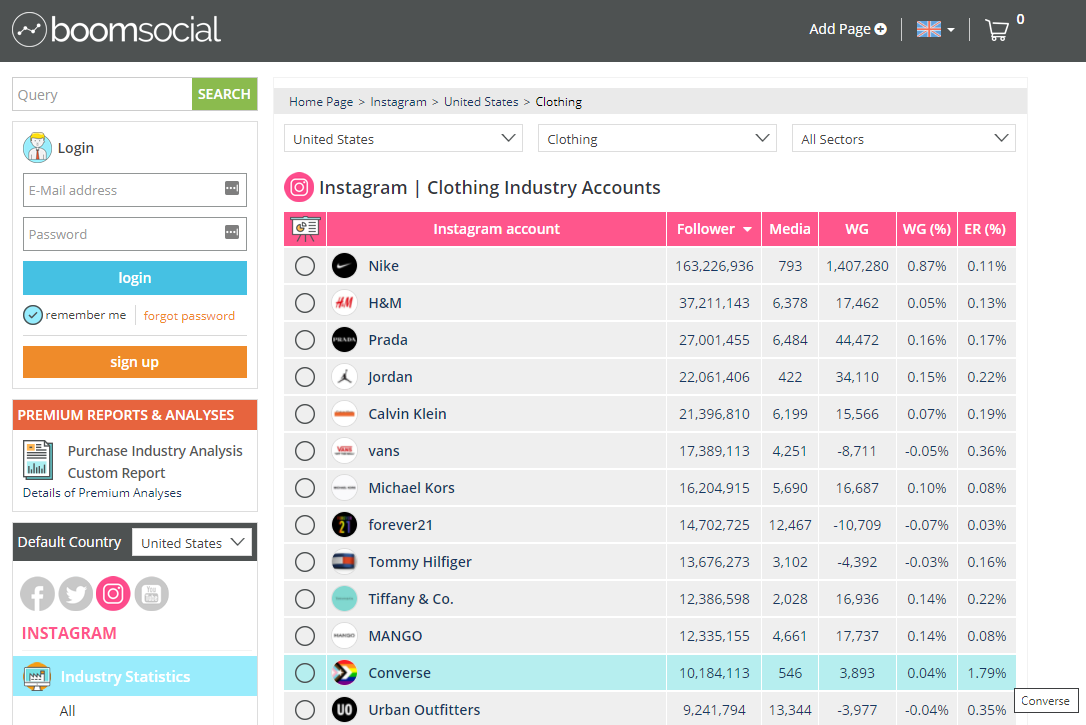This screenshot has width=1086, height=725.
Task: Click the YouTube icon in sidebar
Action: tap(152, 594)
